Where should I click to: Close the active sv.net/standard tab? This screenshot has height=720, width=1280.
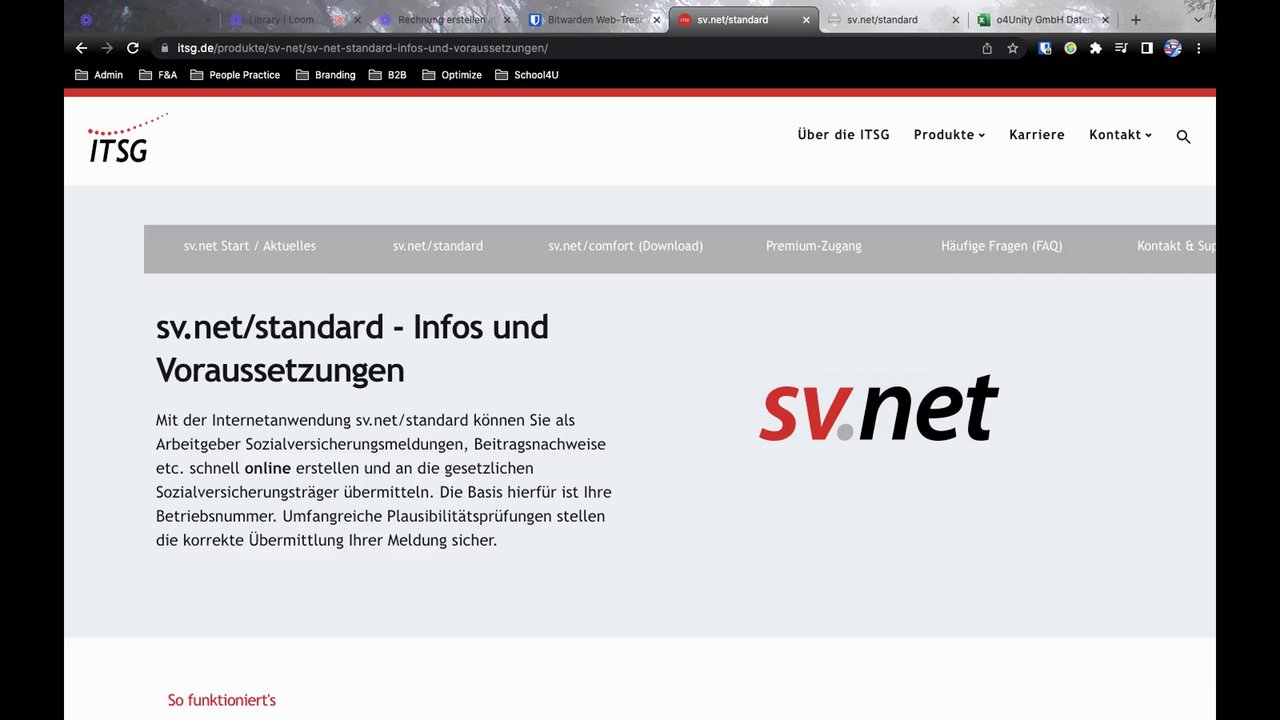(806, 20)
